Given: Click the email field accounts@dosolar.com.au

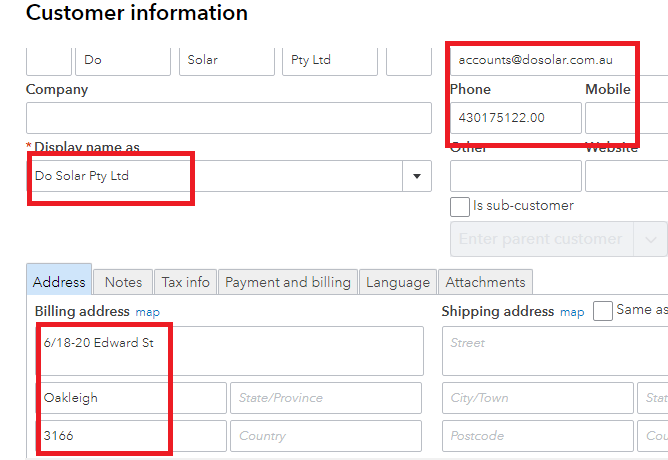Looking at the screenshot, I should 559,61.
